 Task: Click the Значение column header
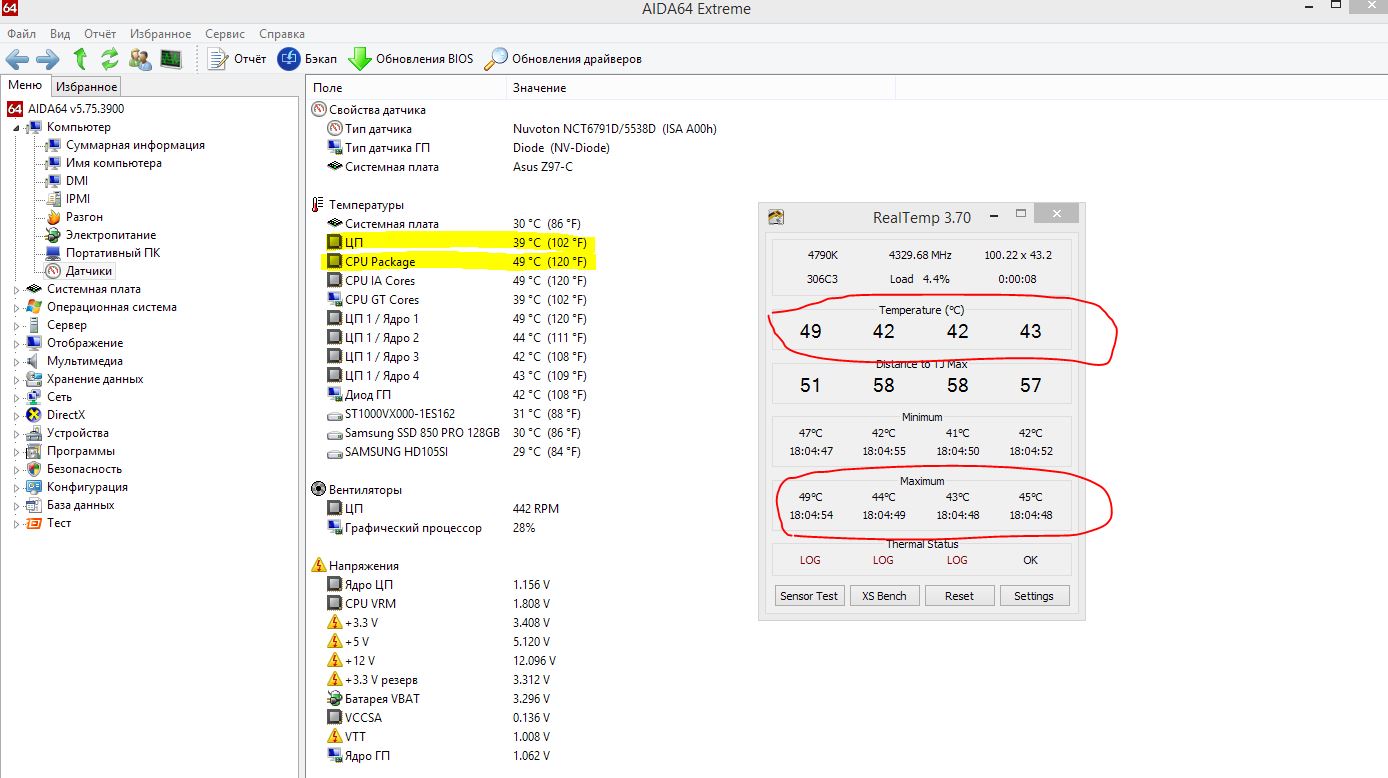(701, 88)
